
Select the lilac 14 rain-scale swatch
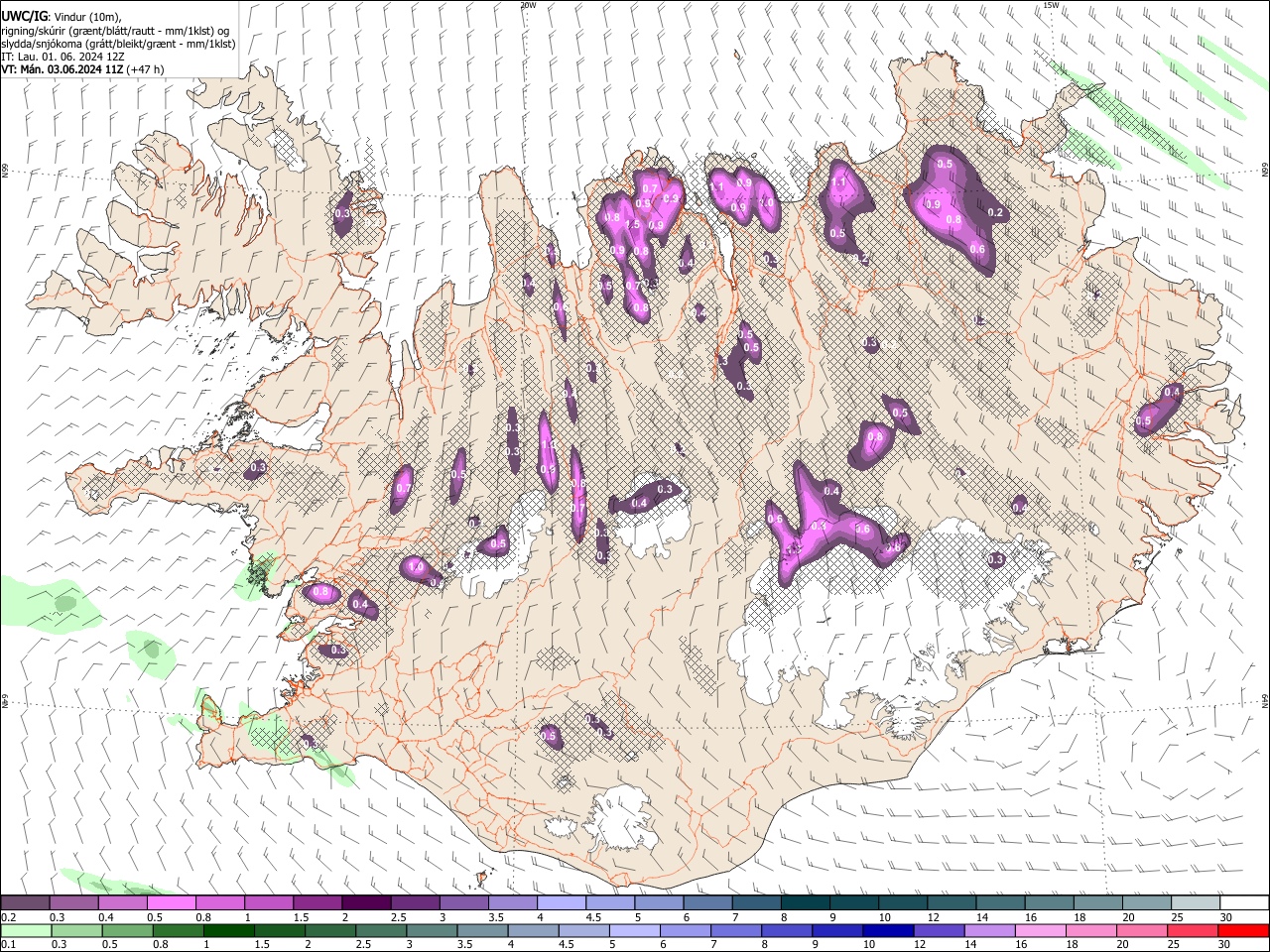point(988,930)
